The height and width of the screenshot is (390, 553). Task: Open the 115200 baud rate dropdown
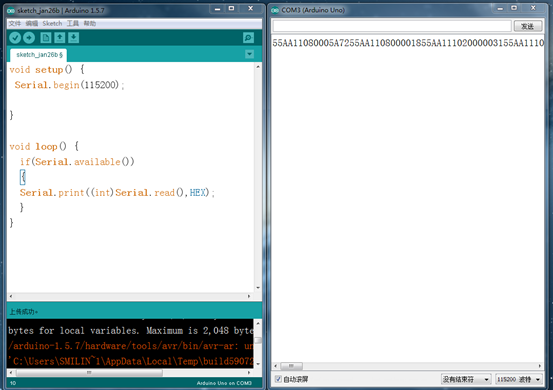pos(518,379)
